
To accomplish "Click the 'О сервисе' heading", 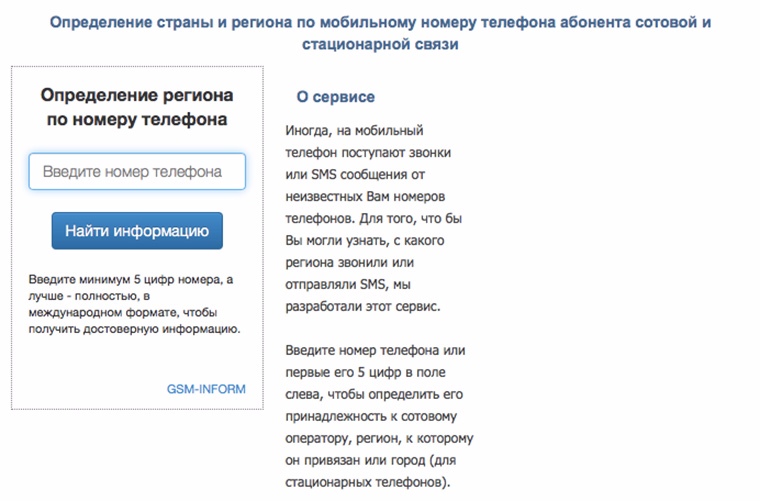I will [335, 97].
